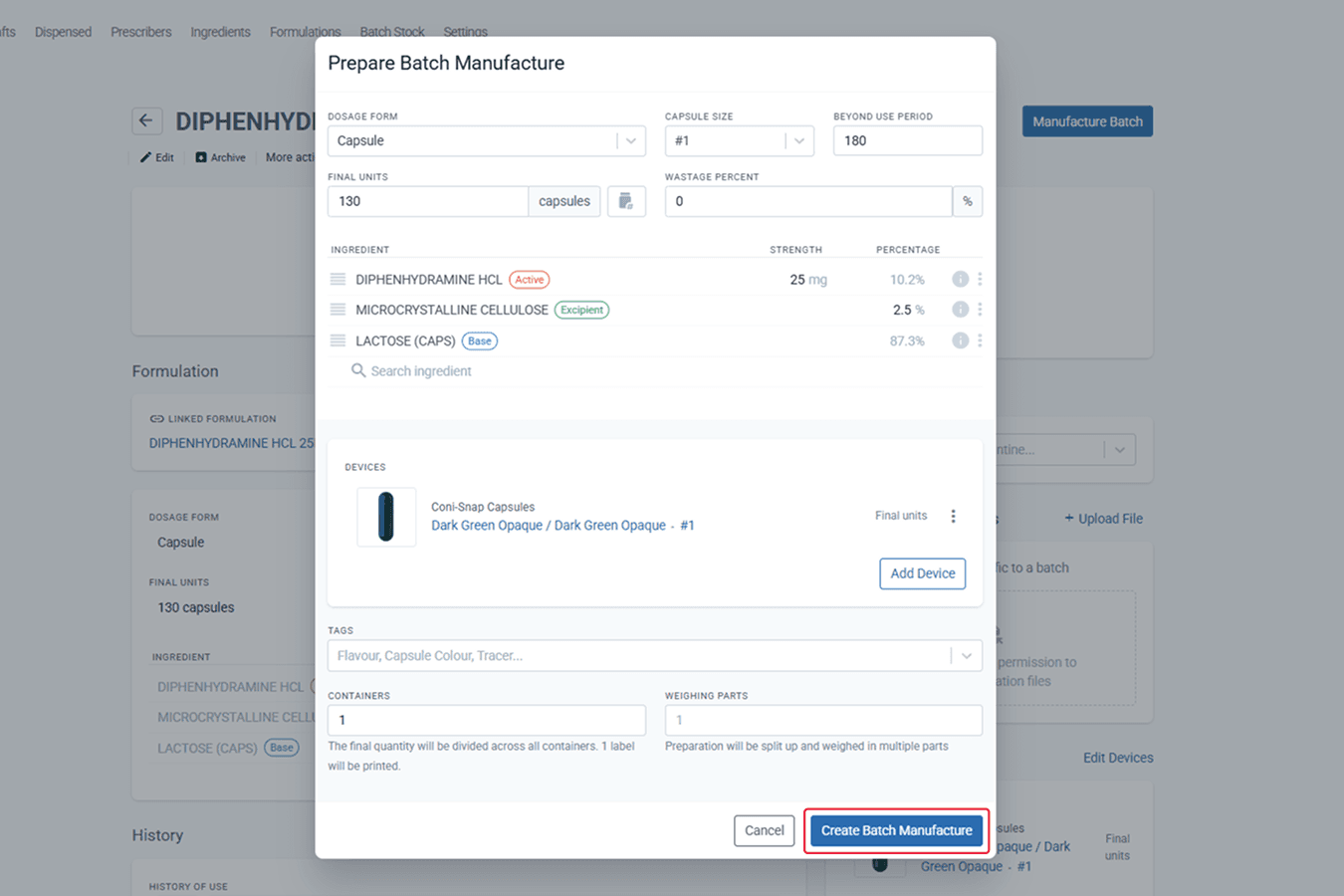Click Edit under the formulation title
Screen dimensions: 1344x896
(157, 157)
